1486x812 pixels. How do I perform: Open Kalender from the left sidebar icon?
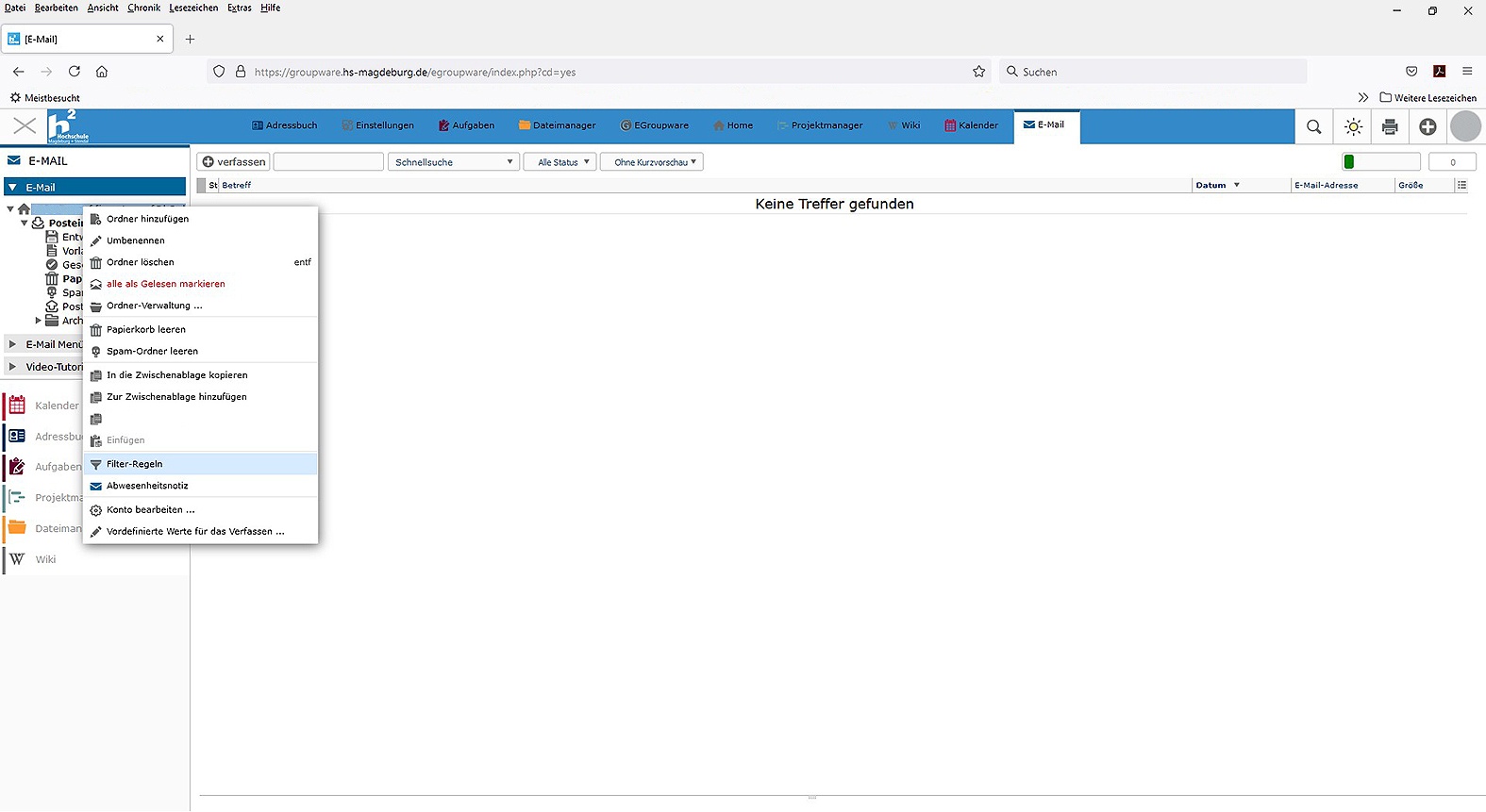(17, 406)
